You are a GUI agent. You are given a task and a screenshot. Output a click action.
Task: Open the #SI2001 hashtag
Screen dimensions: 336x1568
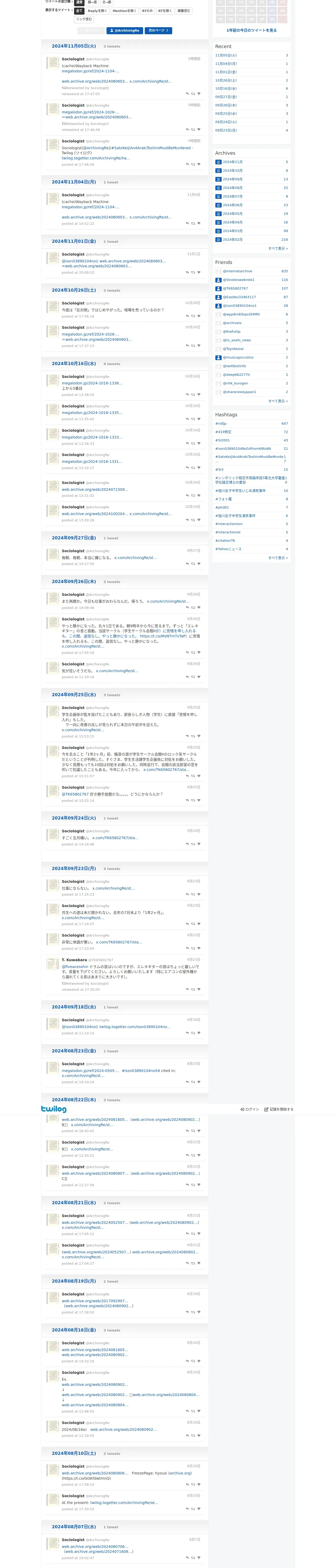coord(223,440)
